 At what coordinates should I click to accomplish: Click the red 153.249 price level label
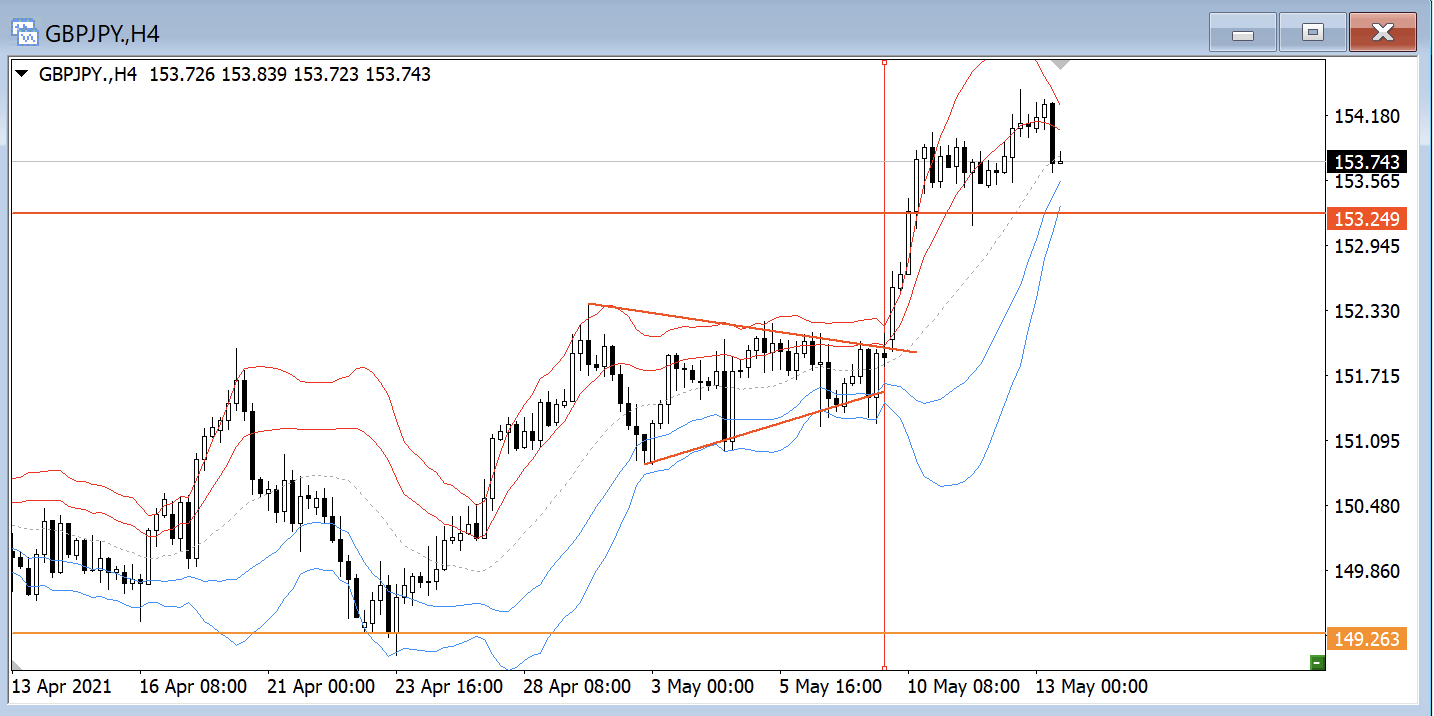[x=1365, y=218]
